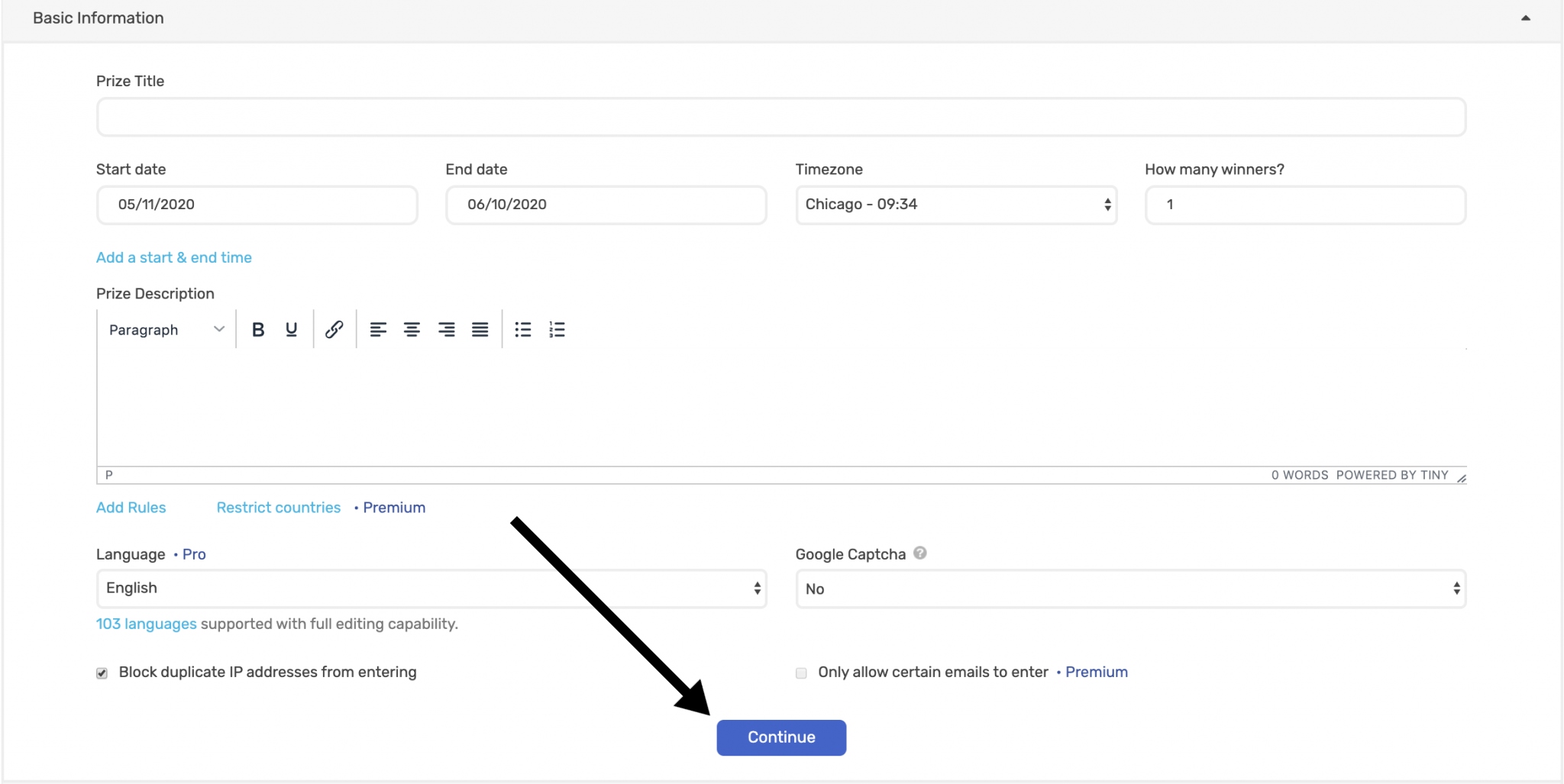Align description text to the right
Image resolution: width=1564 pixels, height=784 pixels.
[x=446, y=329]
